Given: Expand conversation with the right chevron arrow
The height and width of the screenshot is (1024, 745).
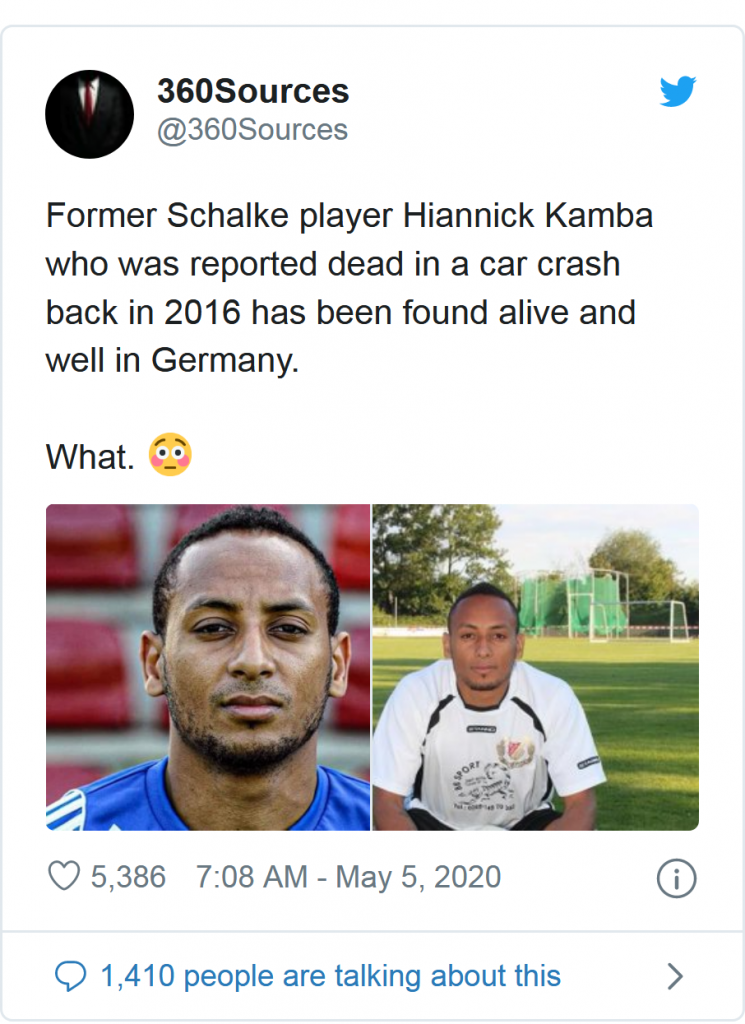Looking at the screenshot, I should pyautogui.click(x=675, y=976).
